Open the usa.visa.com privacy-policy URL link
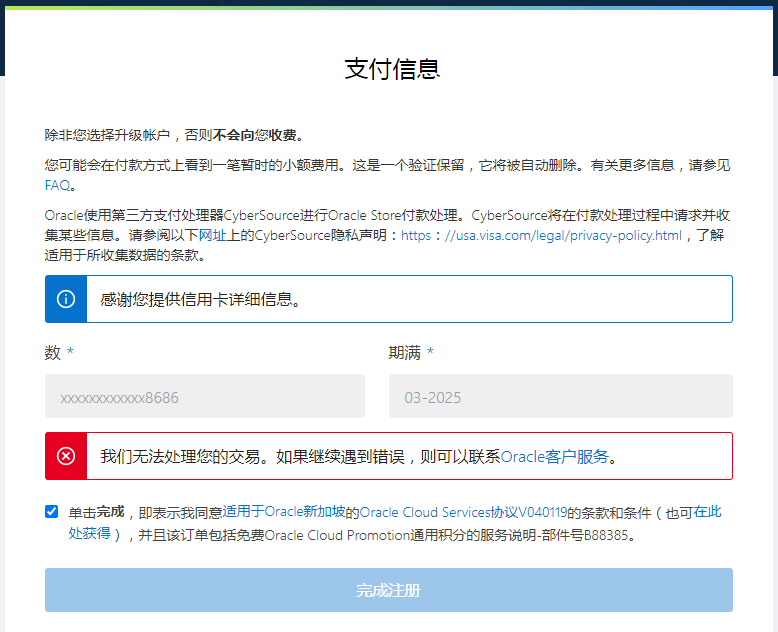The width and height of the screenshot is (778, 632). [x=541, y=235]
